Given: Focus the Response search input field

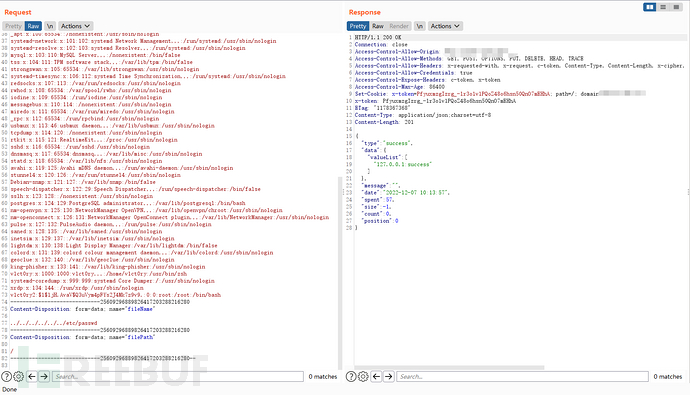Looking at the screenshot, I should (x=522, y=377).
